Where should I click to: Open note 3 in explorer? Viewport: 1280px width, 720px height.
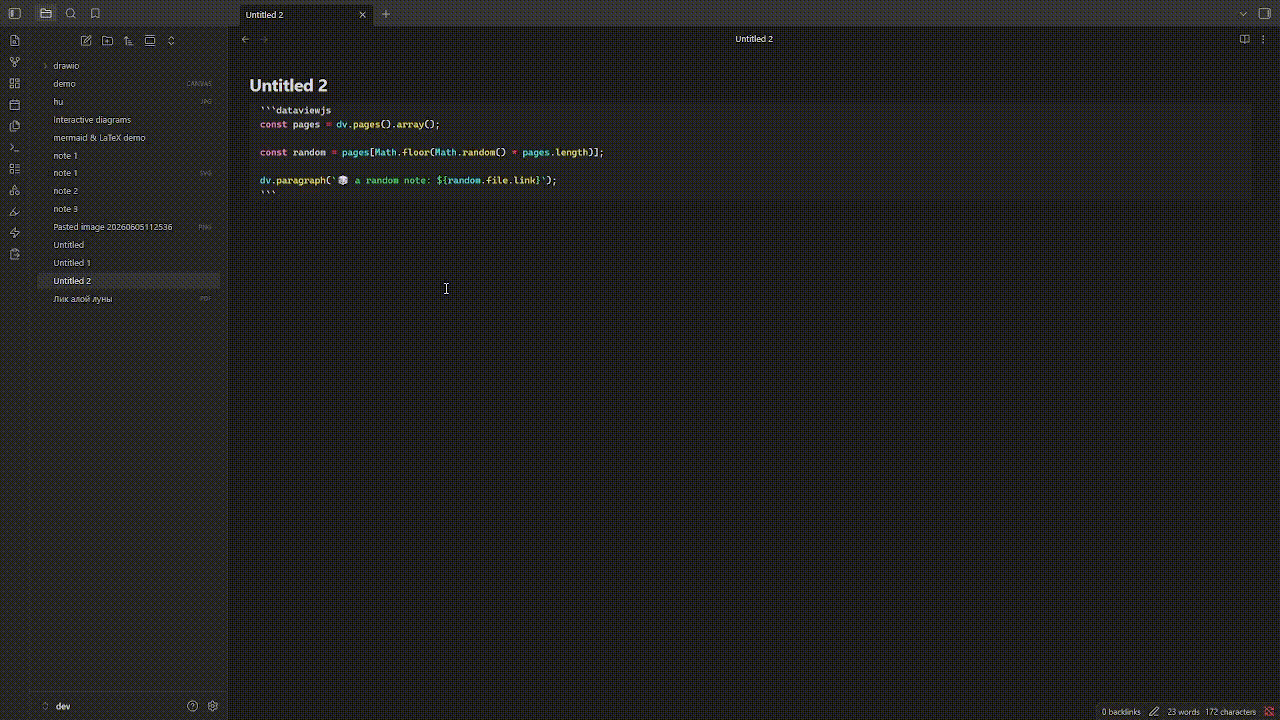(x=129, y=209)
